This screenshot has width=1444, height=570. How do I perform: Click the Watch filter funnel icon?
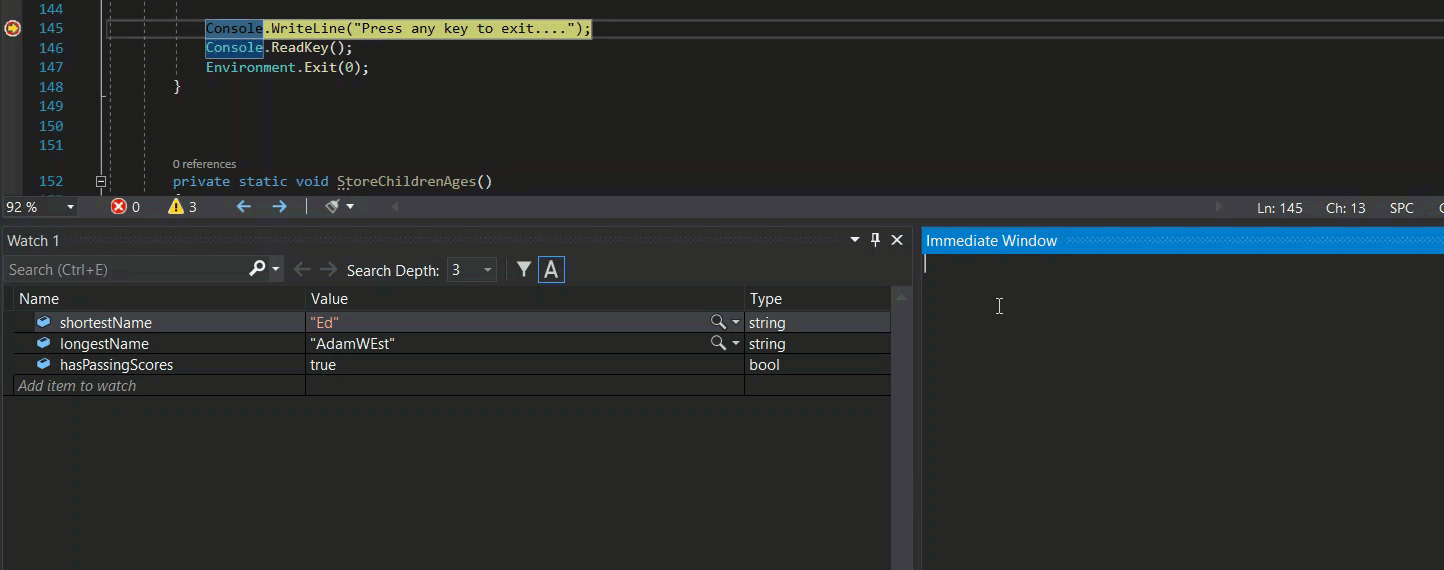[523, 270]
